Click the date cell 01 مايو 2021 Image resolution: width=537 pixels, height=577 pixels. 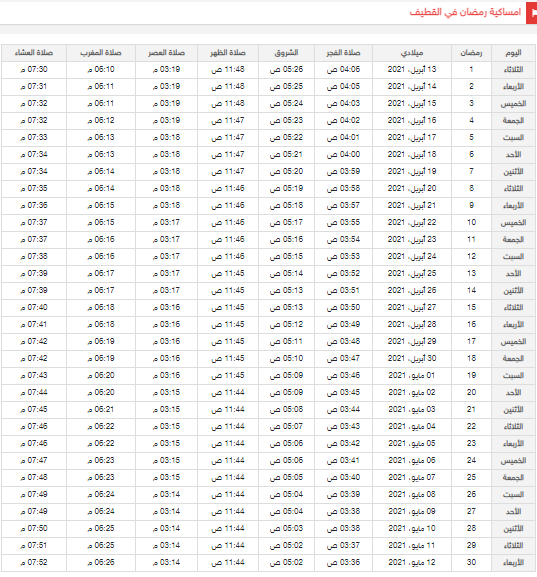(412, 375)
